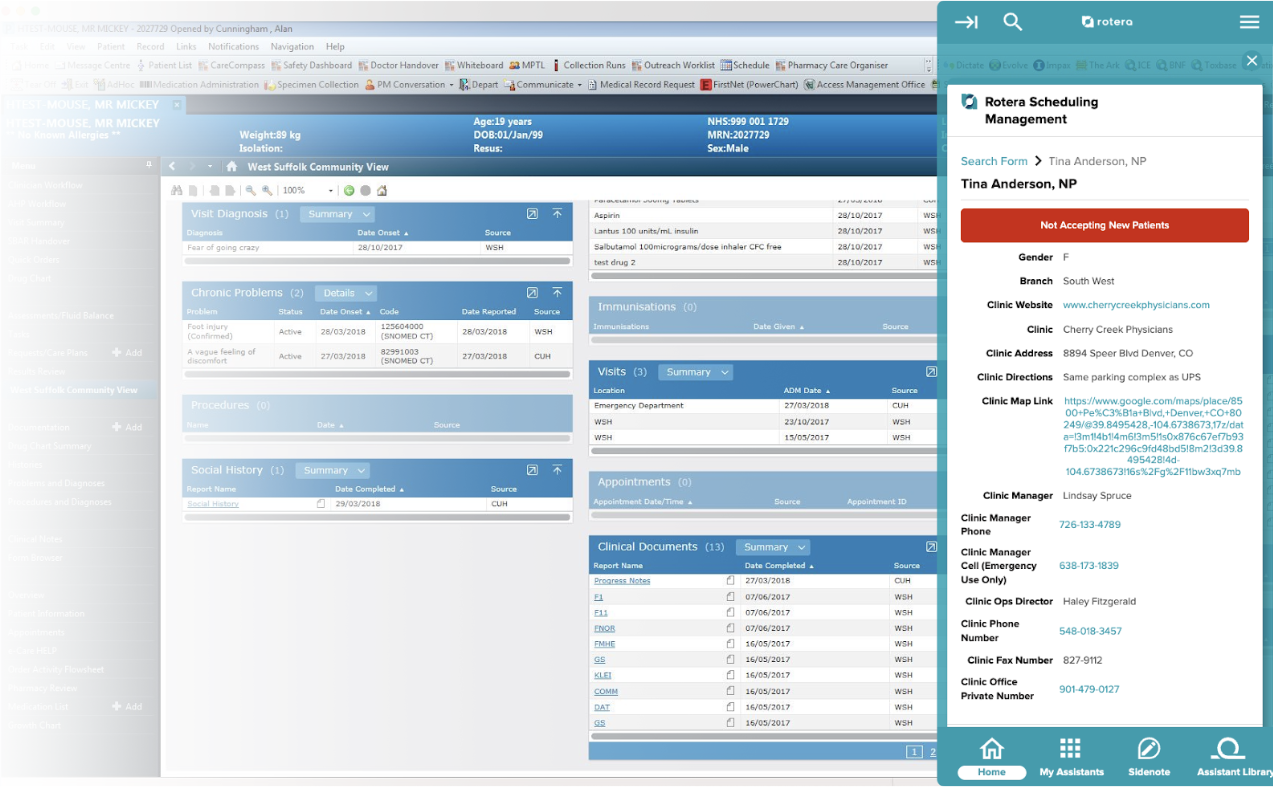The height and width of the screenshot is (787, 1273).
Task: Open Schedule from the toolbar
Action: [745, 65]
